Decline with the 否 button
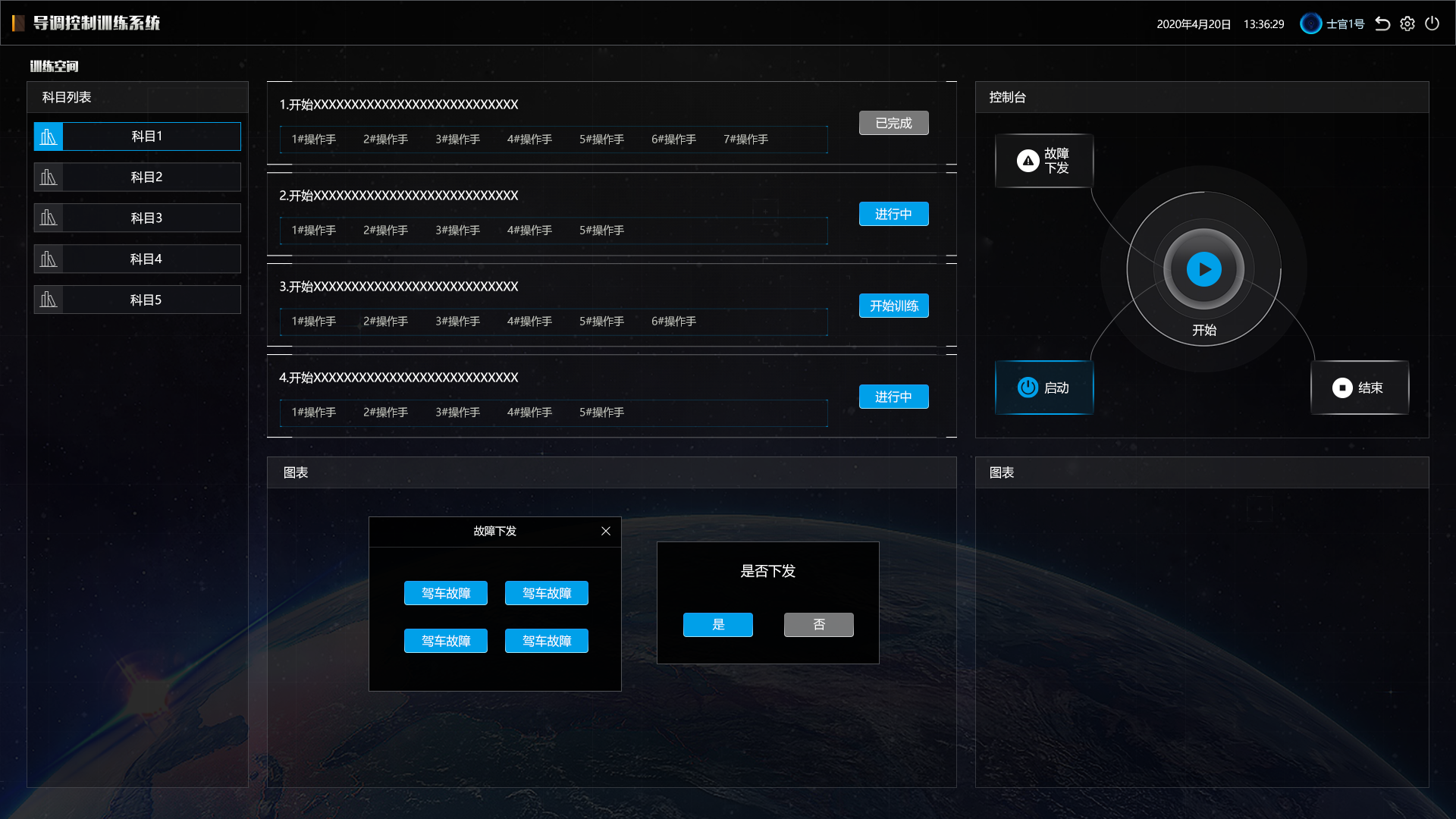The width and height of the screenshot is (1456, 819). coord(818,625)
